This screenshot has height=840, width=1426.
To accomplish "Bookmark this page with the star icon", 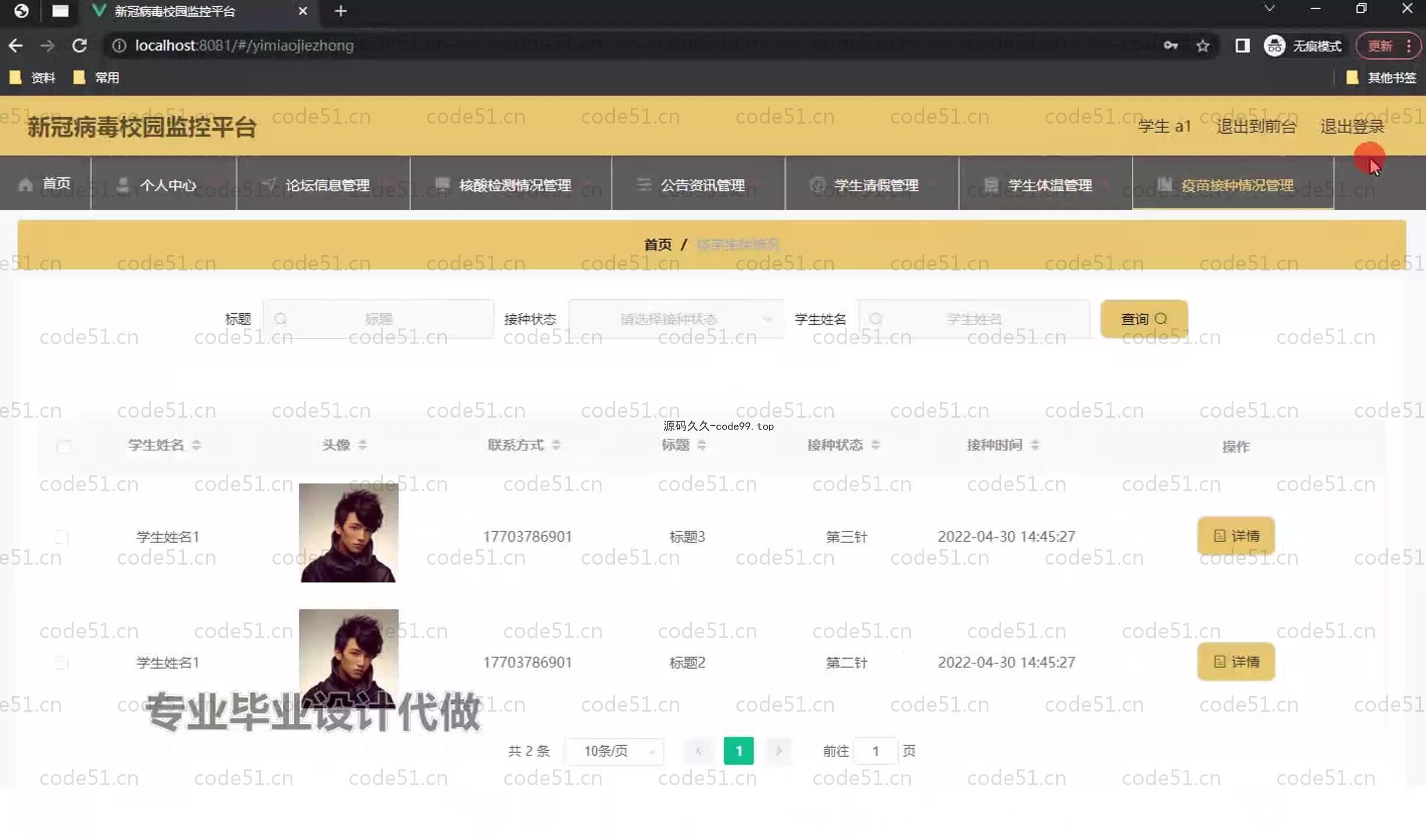I will point(1203,45).
